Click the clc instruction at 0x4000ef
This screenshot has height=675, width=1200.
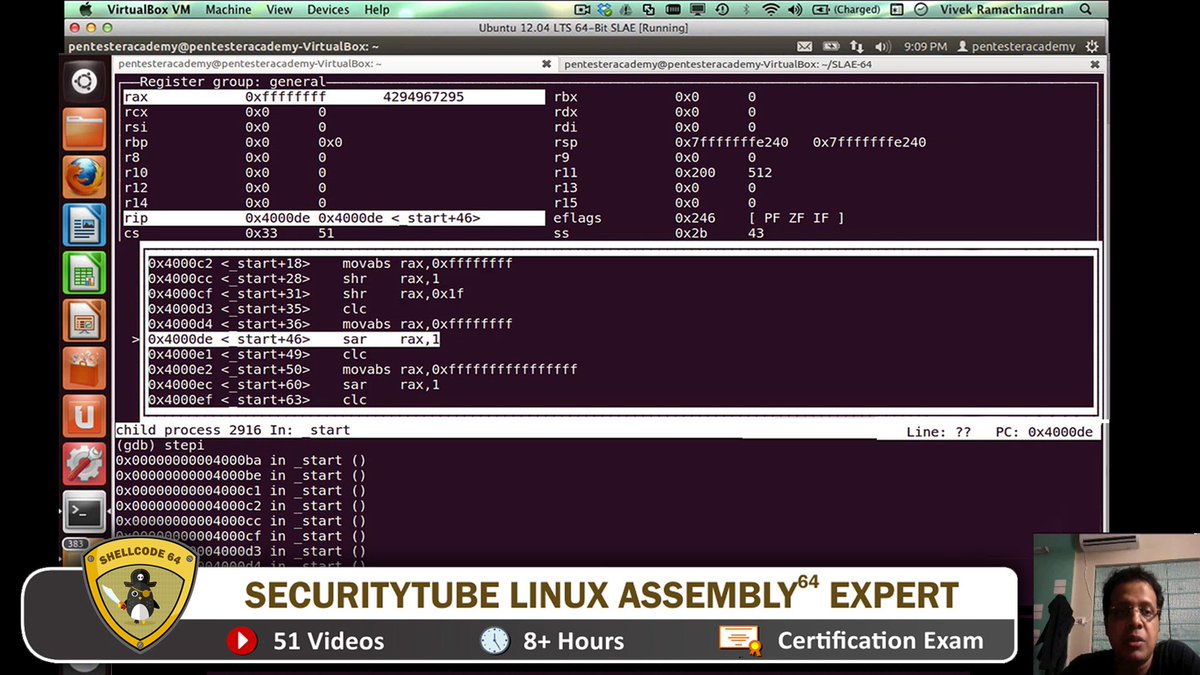(258, 400)
